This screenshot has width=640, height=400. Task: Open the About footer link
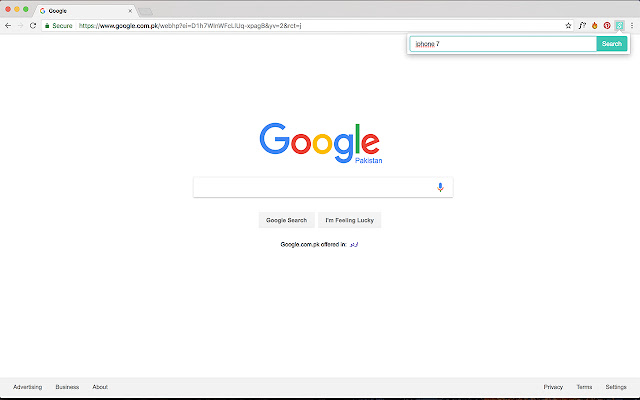100,387
